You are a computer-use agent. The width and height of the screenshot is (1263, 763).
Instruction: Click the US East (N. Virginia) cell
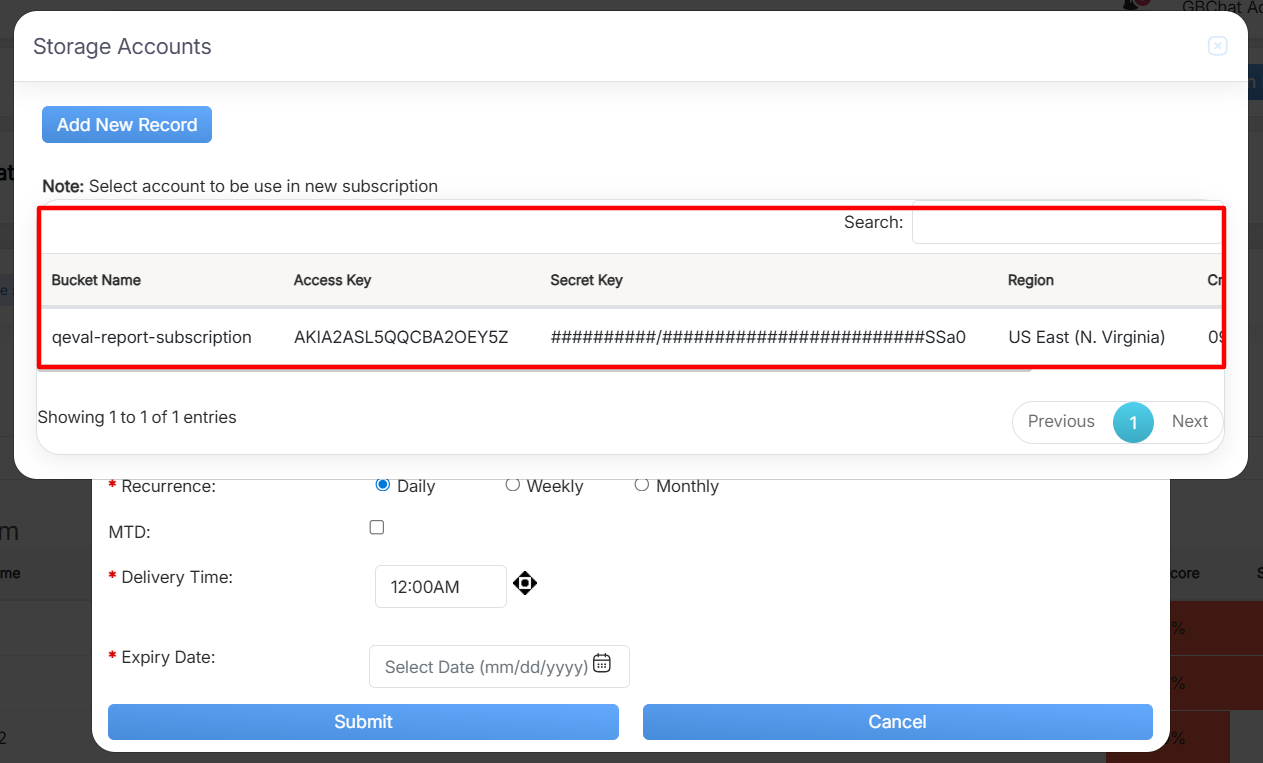(x=1087, y=337)
